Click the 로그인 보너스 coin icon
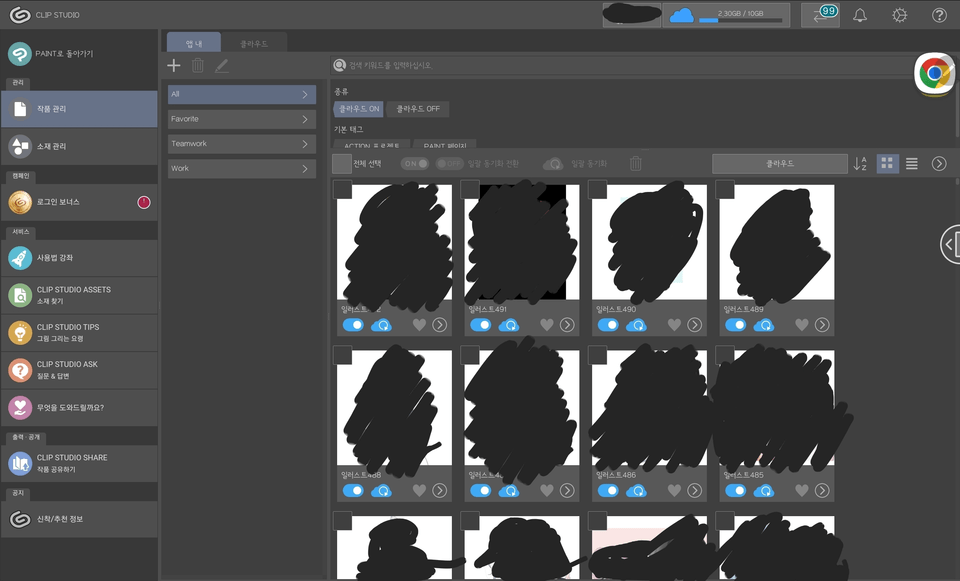The width and height of the screenshot is (960, 581). [20, 202]
